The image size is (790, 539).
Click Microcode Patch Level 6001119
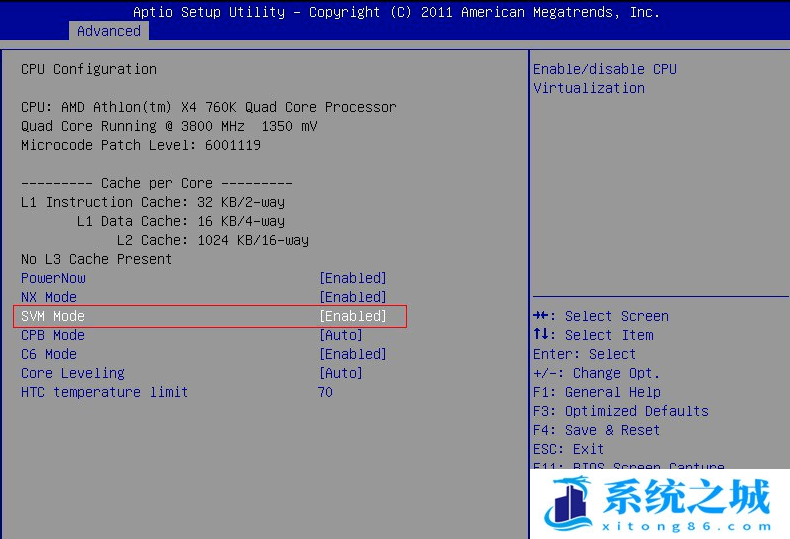point(141,146)
